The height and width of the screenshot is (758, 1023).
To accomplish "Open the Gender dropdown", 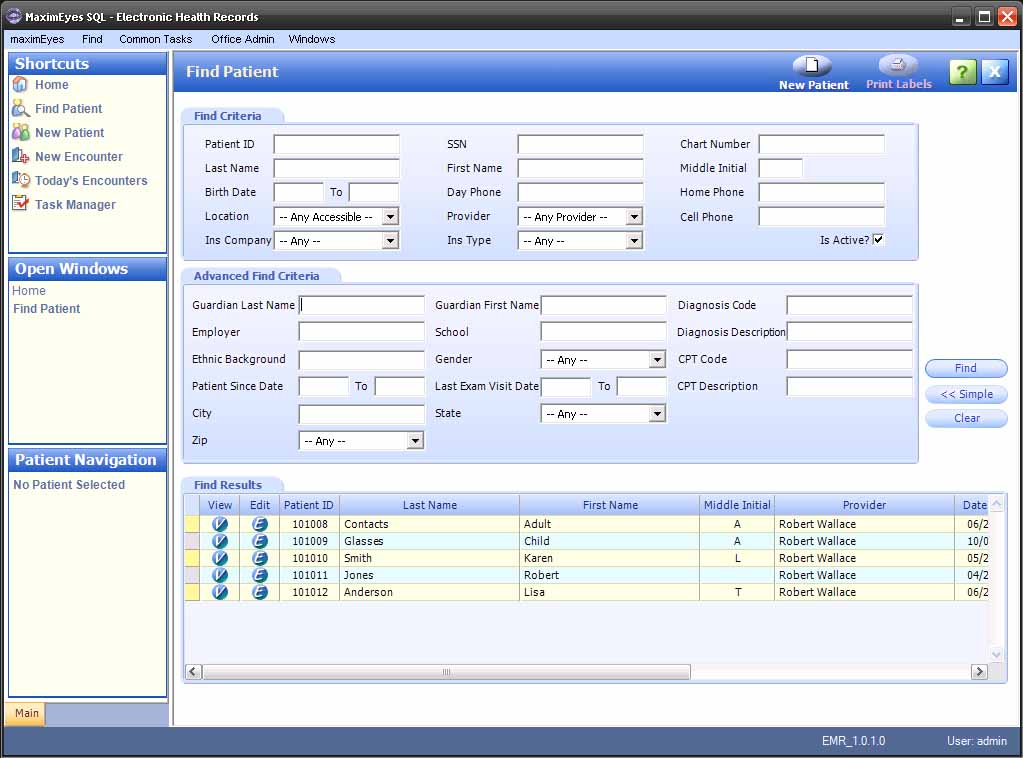I will [657, 359].
